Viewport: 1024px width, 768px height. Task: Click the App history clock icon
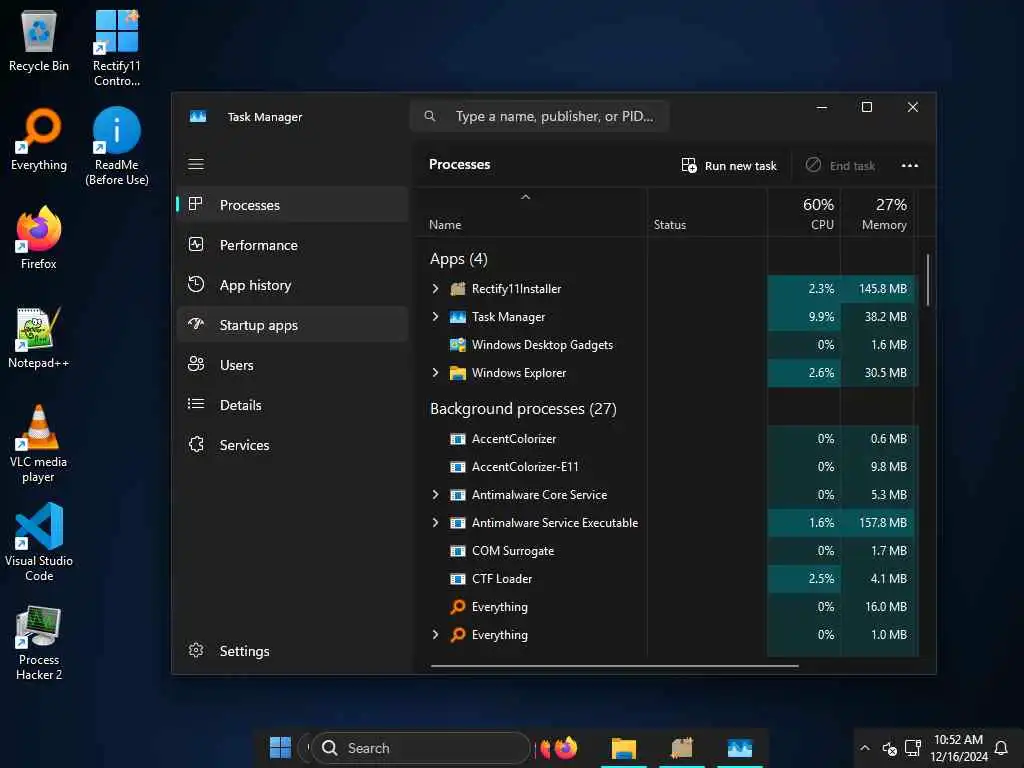196,284
